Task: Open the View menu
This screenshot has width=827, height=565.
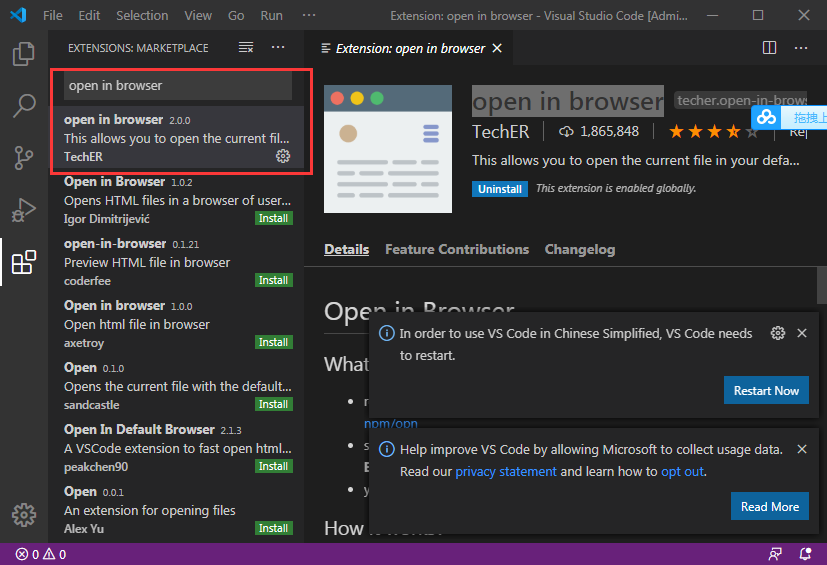Action: 198,15
